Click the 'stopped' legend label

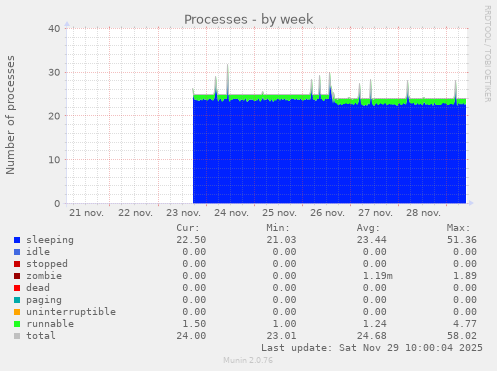[47, 264]
